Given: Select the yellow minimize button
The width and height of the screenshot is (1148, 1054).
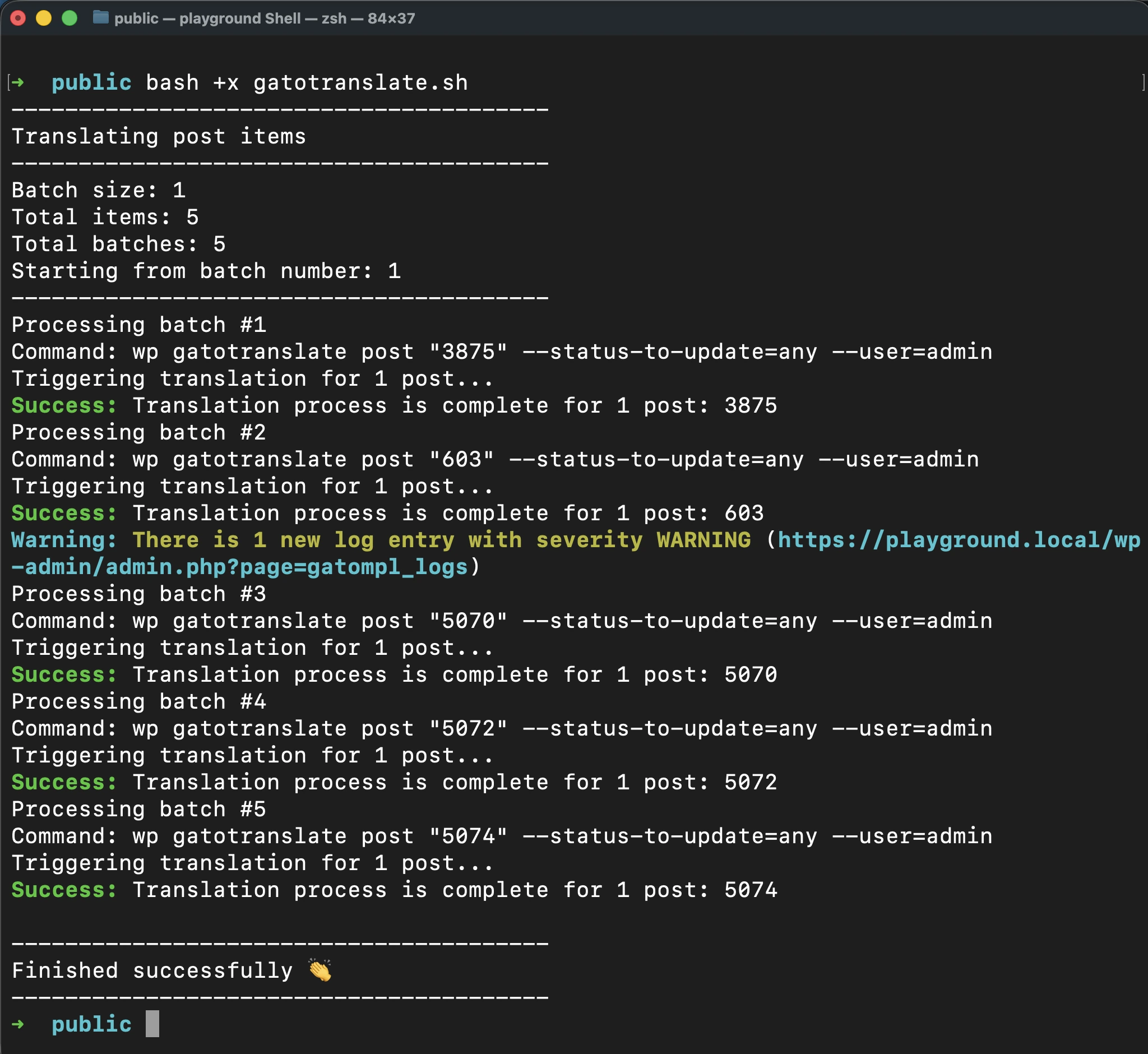Looking at the screenshot, I should (43, 18).
